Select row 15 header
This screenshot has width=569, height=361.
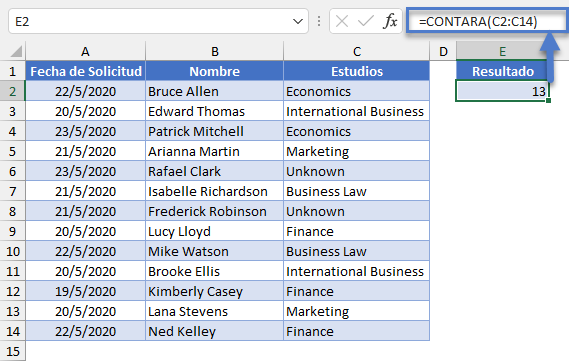pos(13,351)
